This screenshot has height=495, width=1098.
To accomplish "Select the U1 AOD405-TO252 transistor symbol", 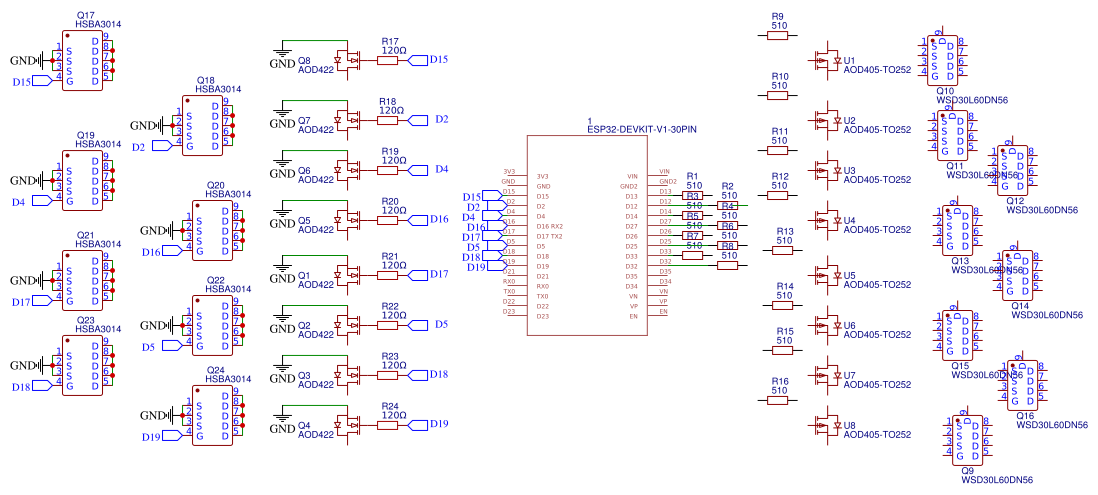I will pyautogui.click(x=828, y=60).
